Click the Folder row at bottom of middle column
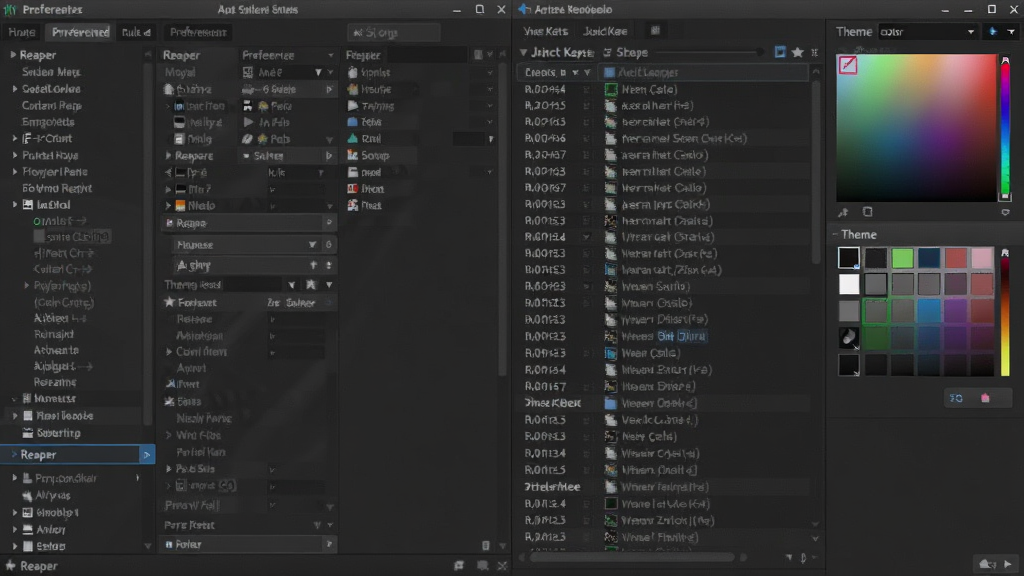This screenshot has width=1024, height=576. click(x=248, y=544)
